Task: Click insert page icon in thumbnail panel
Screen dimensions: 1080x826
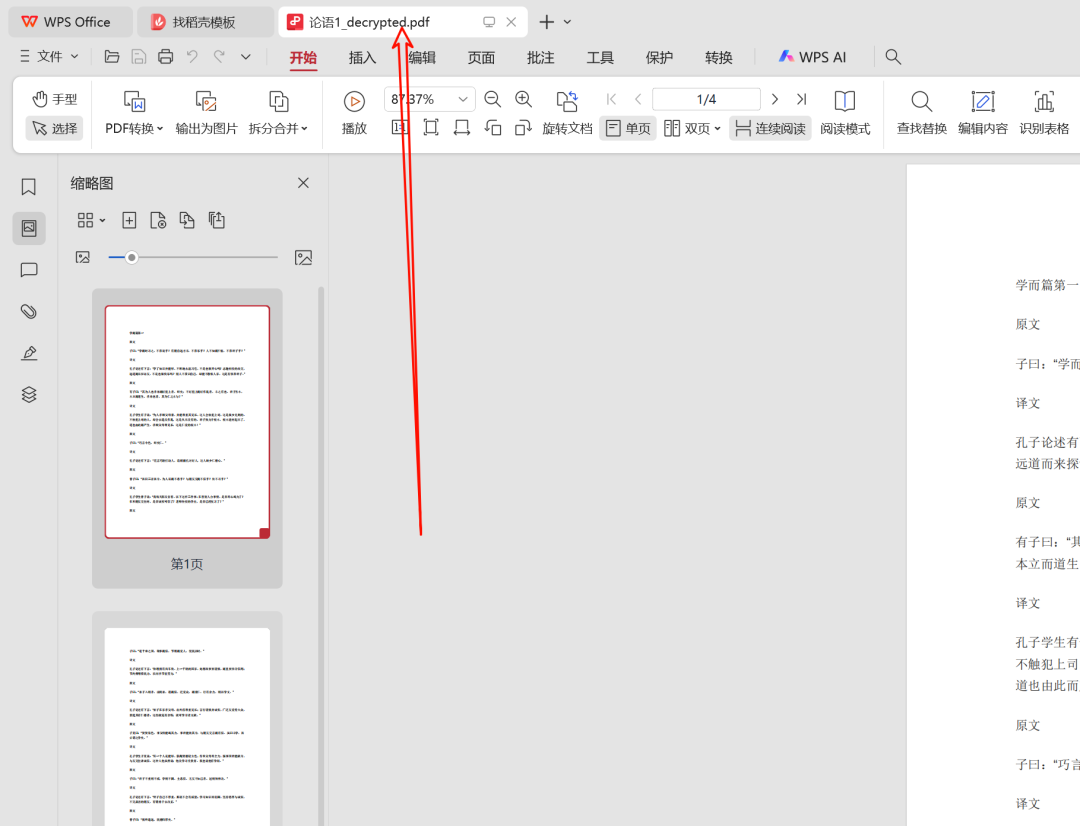Action: tap(129, 220)
